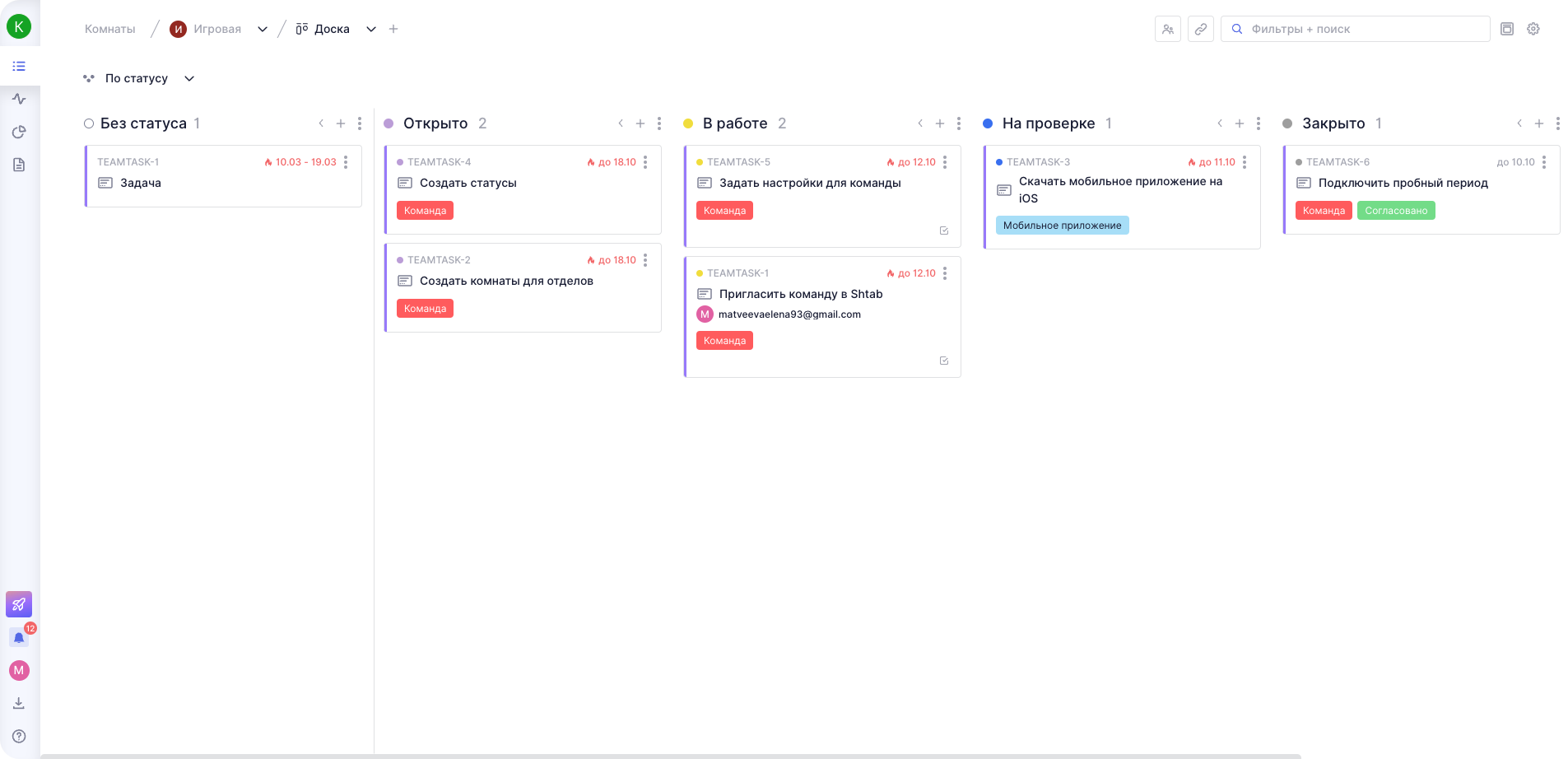
Task: Expand the Игровая room dropdown
Action: click(263, 29)
